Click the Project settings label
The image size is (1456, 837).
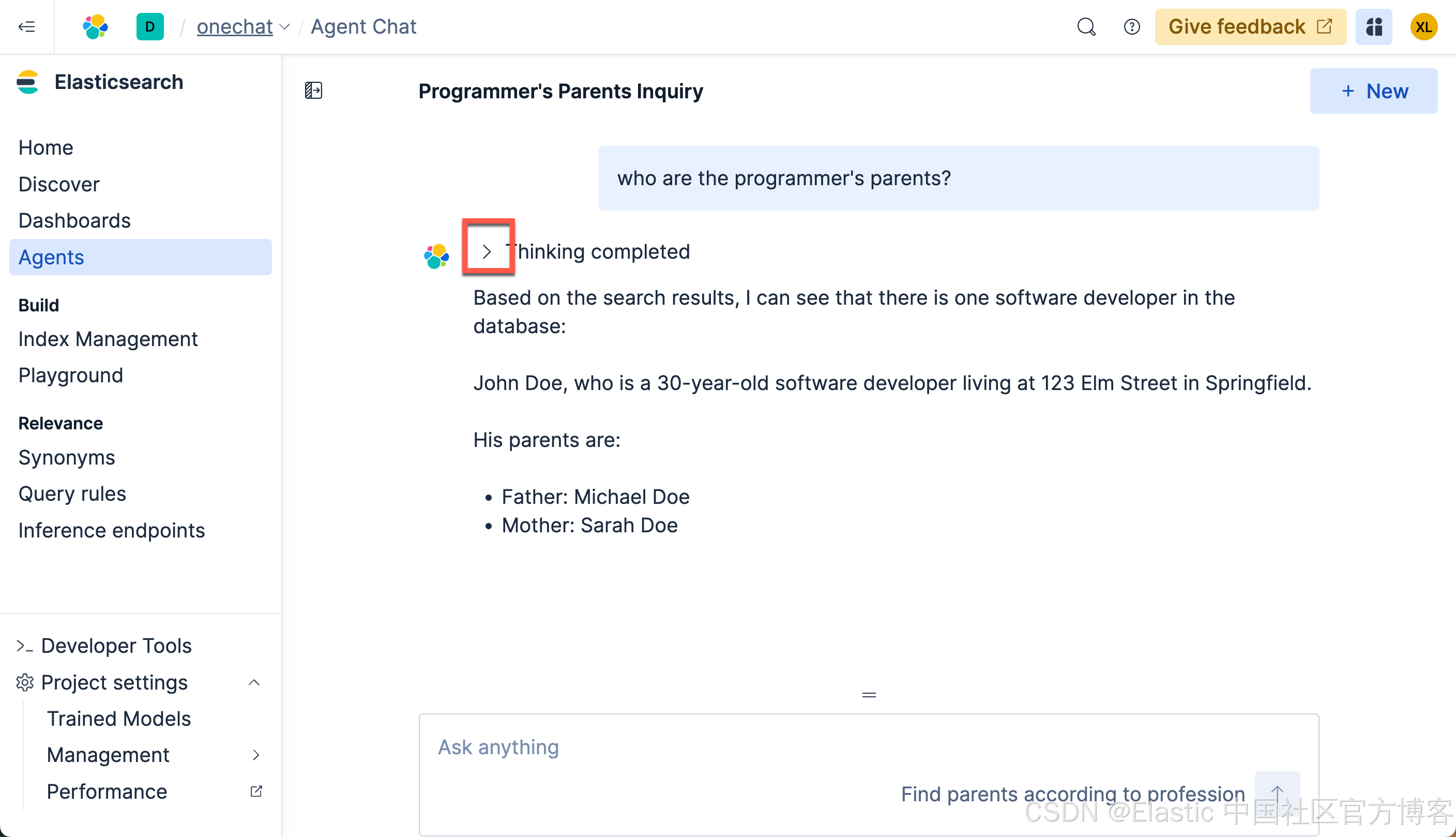click(x=114, y=682)
